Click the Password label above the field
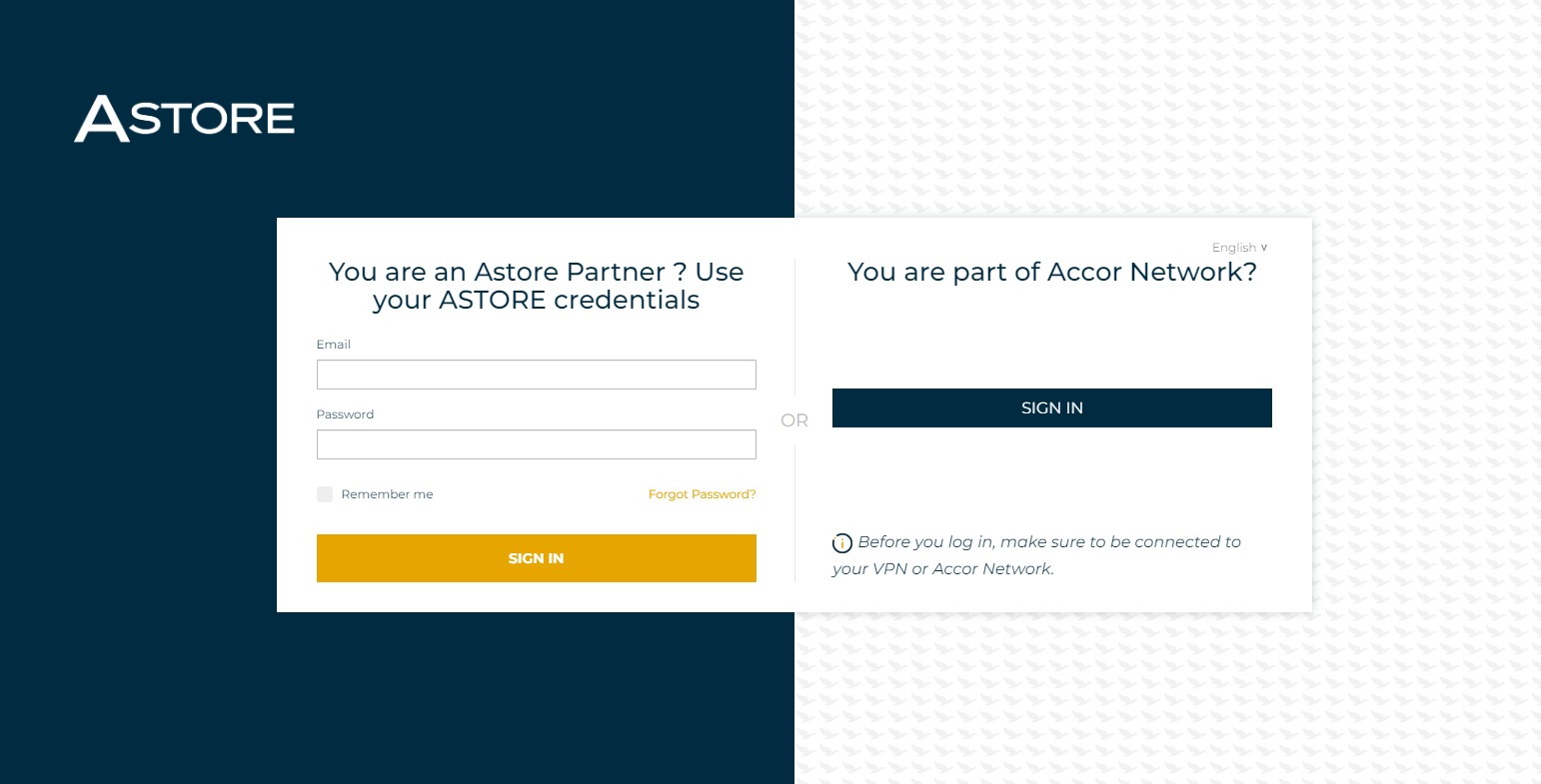The height and width of the screenshot is (784, 1541). pos(345,414)
